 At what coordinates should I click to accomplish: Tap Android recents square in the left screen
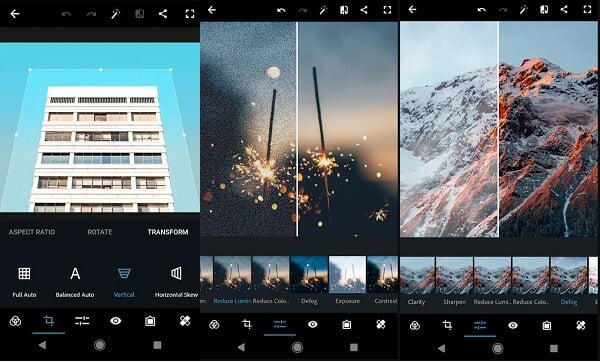(157, 345)
